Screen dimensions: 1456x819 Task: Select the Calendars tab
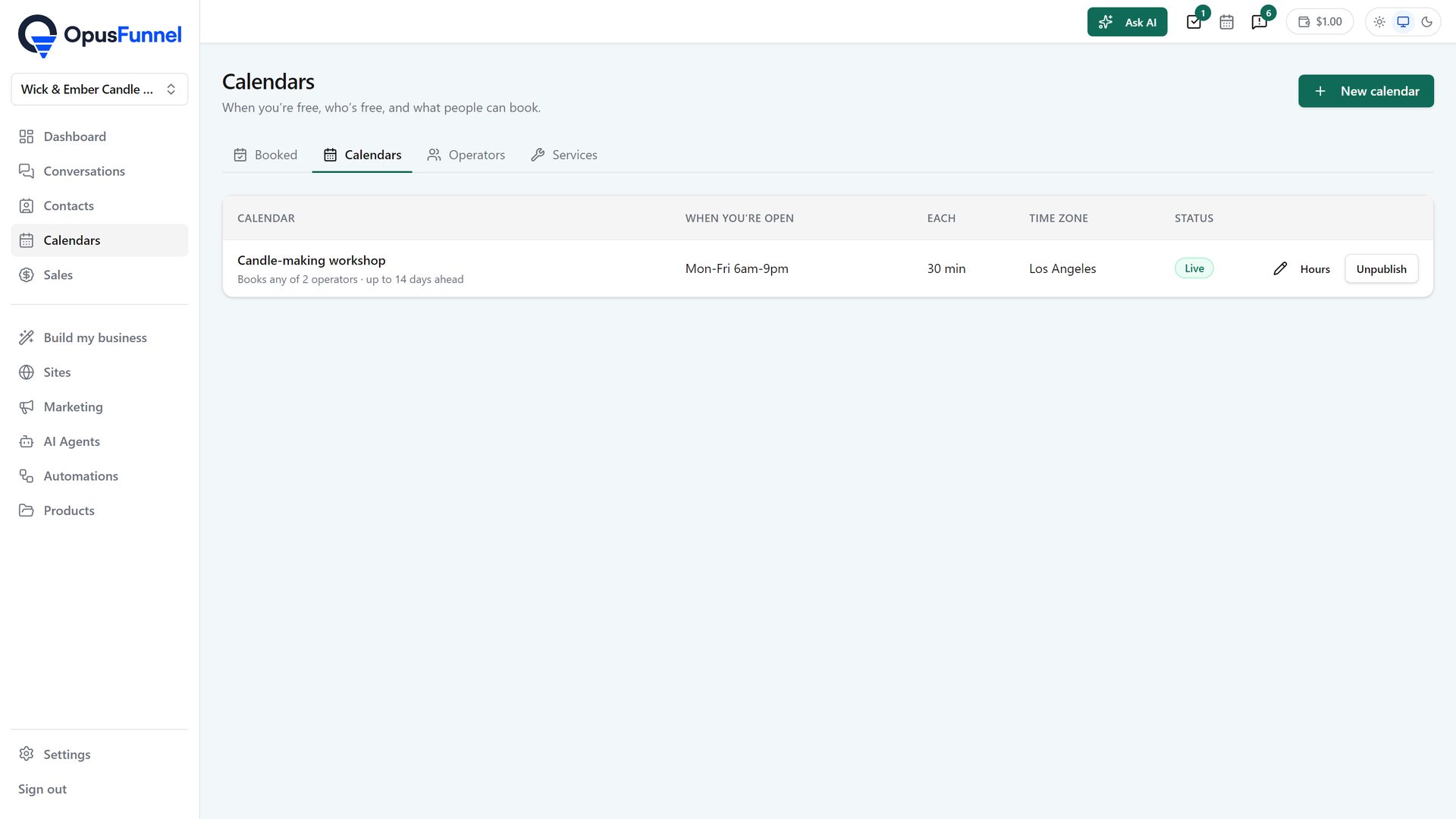(x=362, y=155)
